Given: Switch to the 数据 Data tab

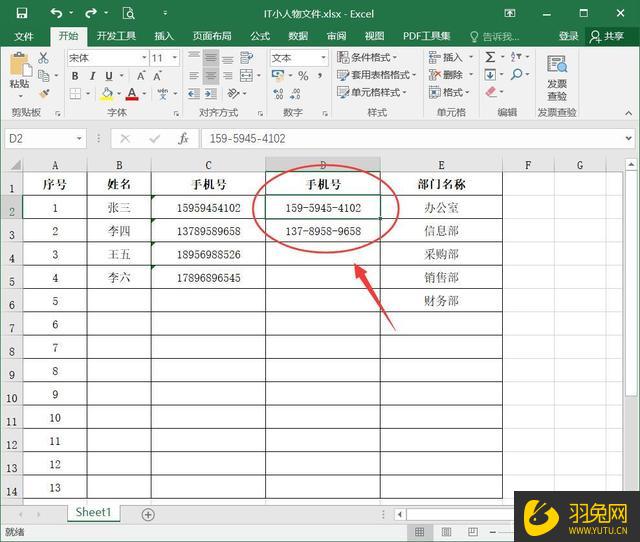Looking at the screenshot, I should 298,36.
